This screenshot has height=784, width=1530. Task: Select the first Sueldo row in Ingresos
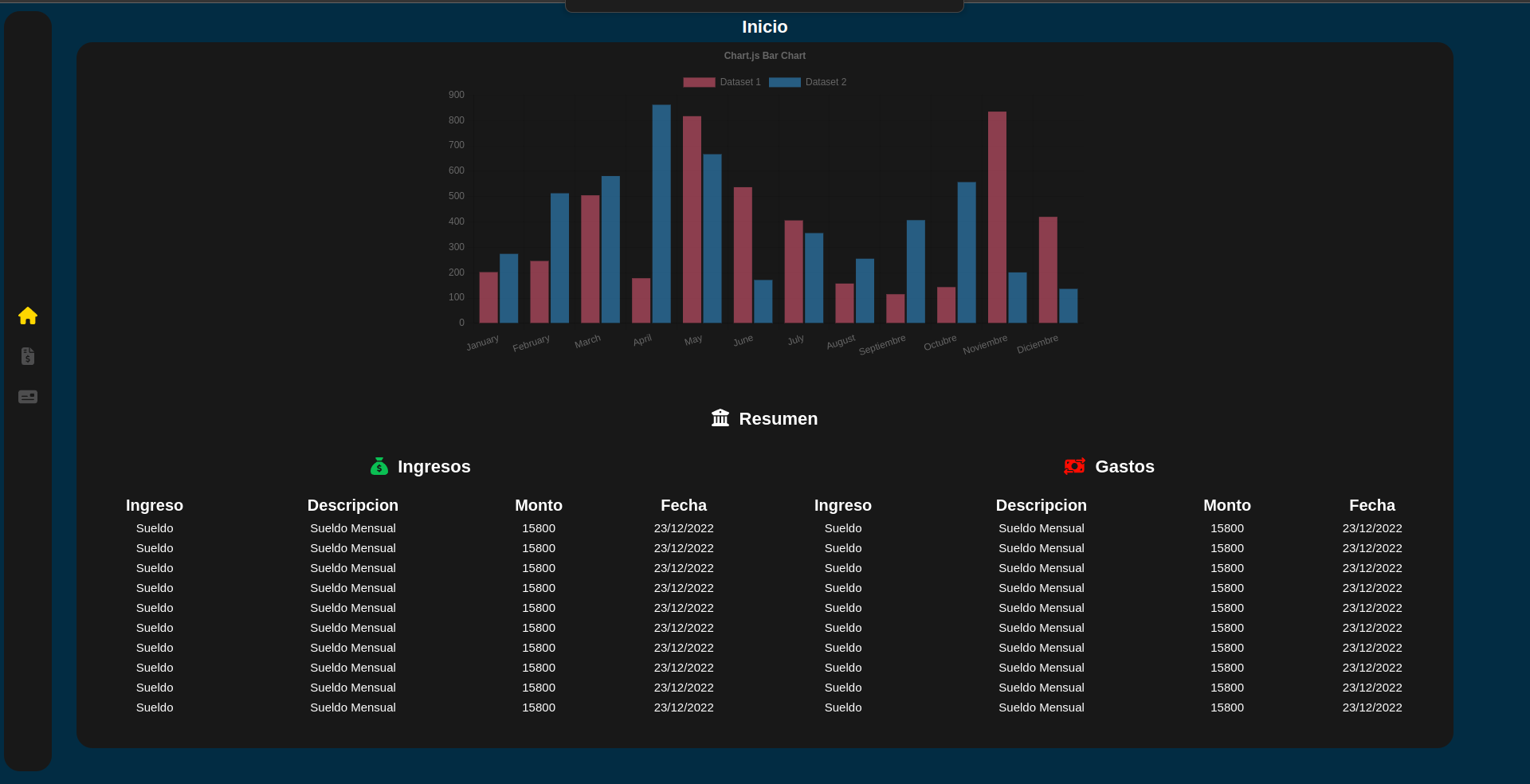tap(154, 527)
